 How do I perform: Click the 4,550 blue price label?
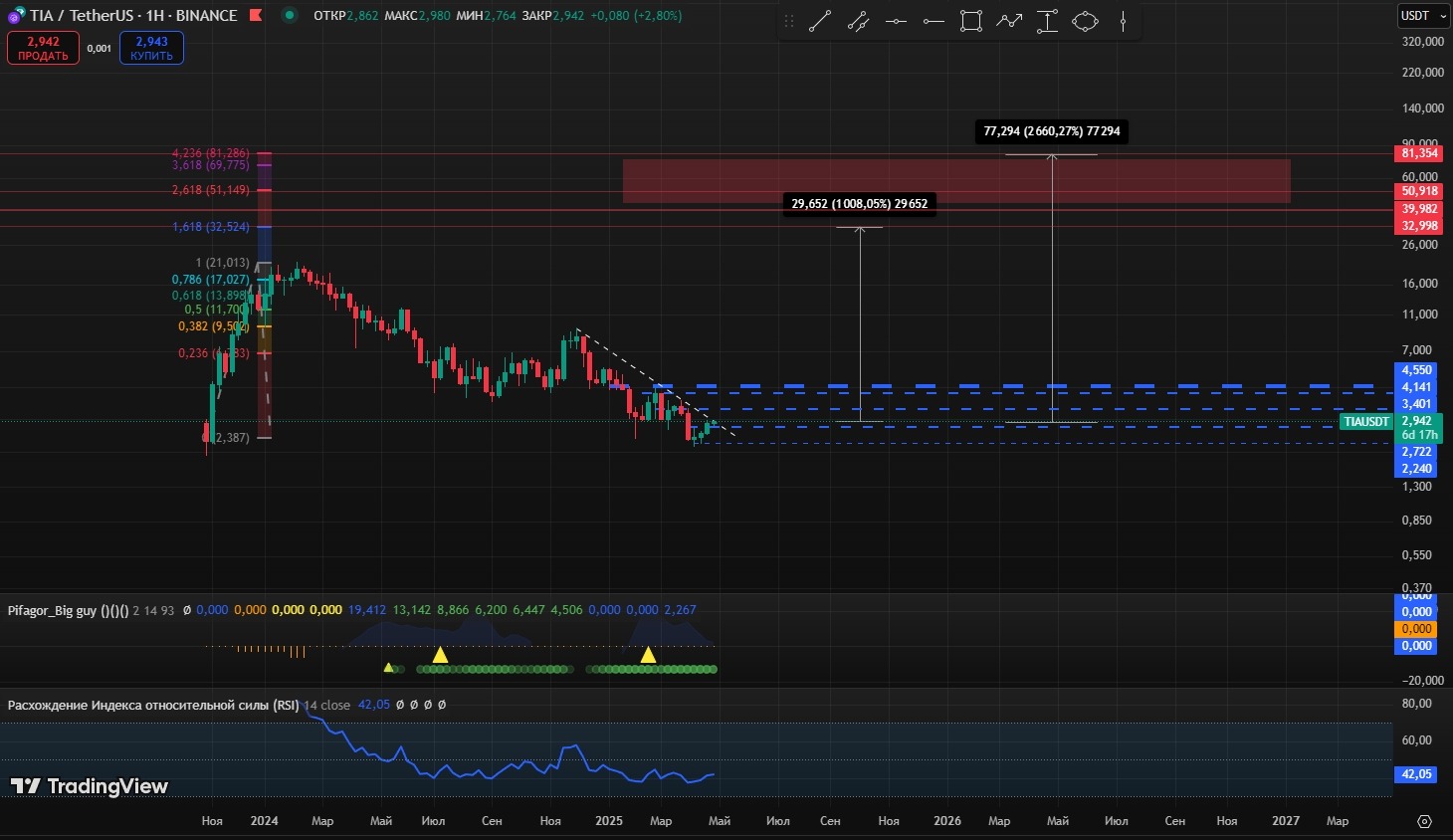click(x=1417, y=370)
